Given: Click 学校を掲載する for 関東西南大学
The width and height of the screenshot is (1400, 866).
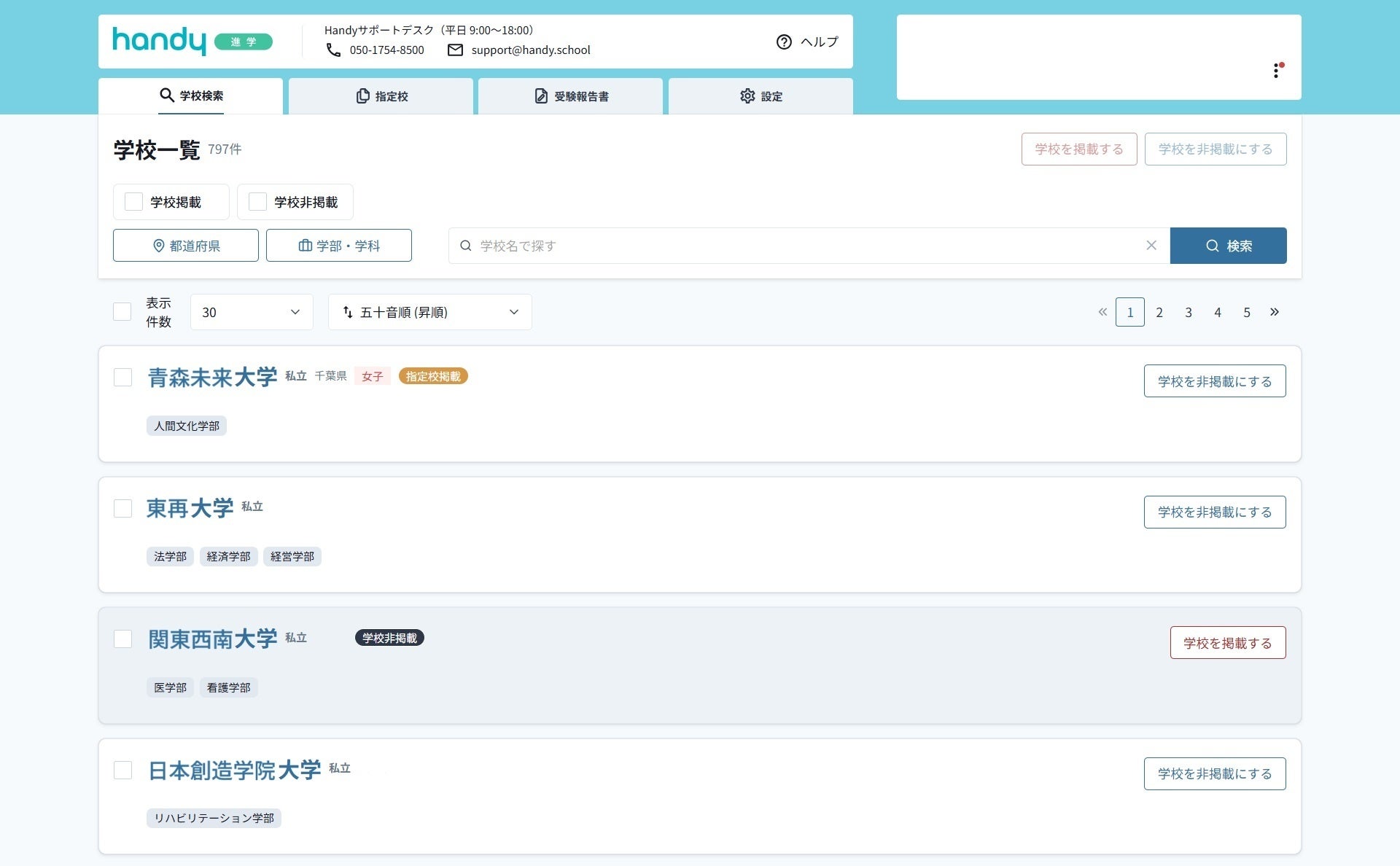Looking at the screenshot, I should point(1227,643).
